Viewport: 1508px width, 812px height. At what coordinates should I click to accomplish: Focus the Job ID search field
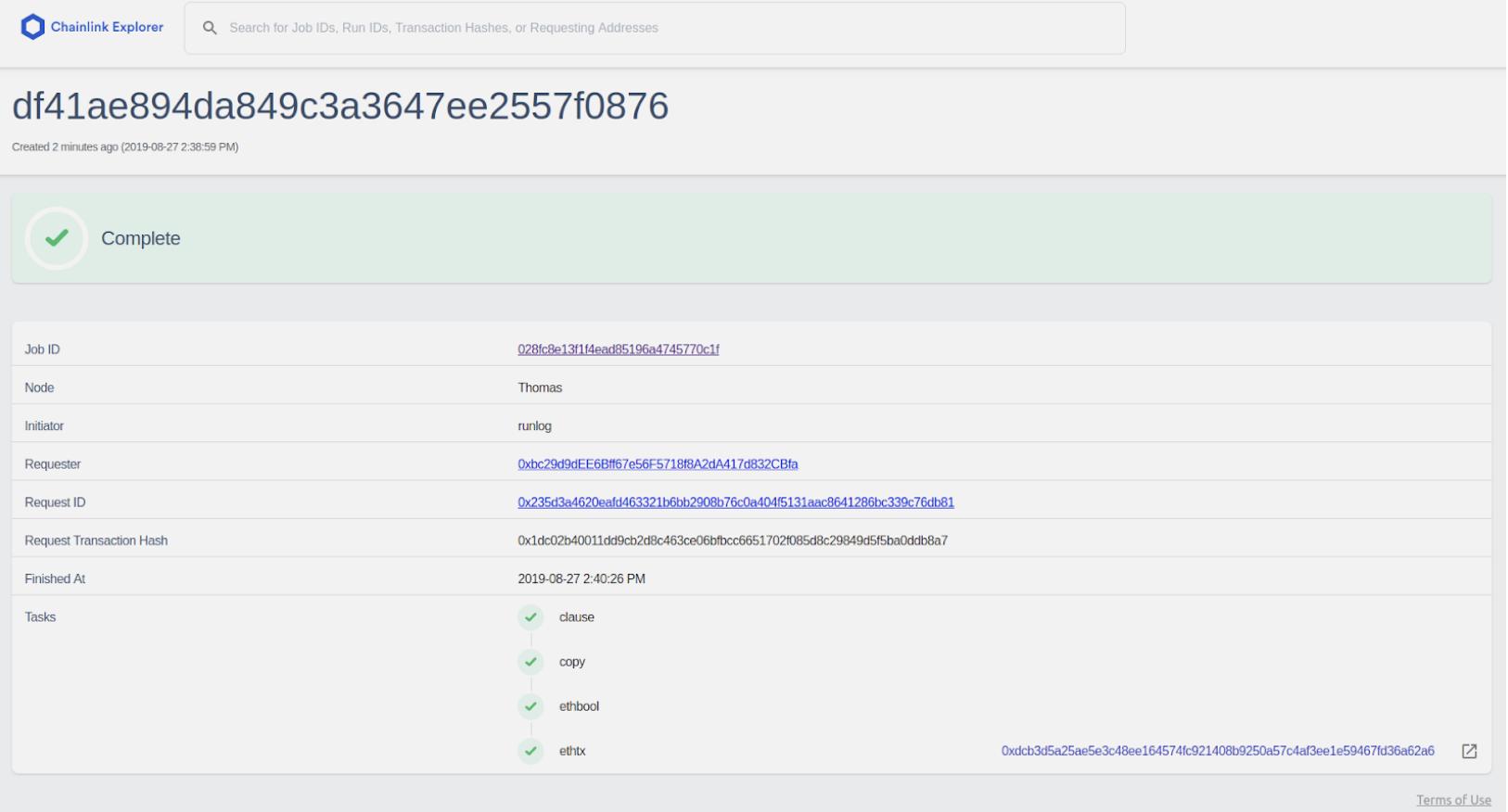coord(655,28)
